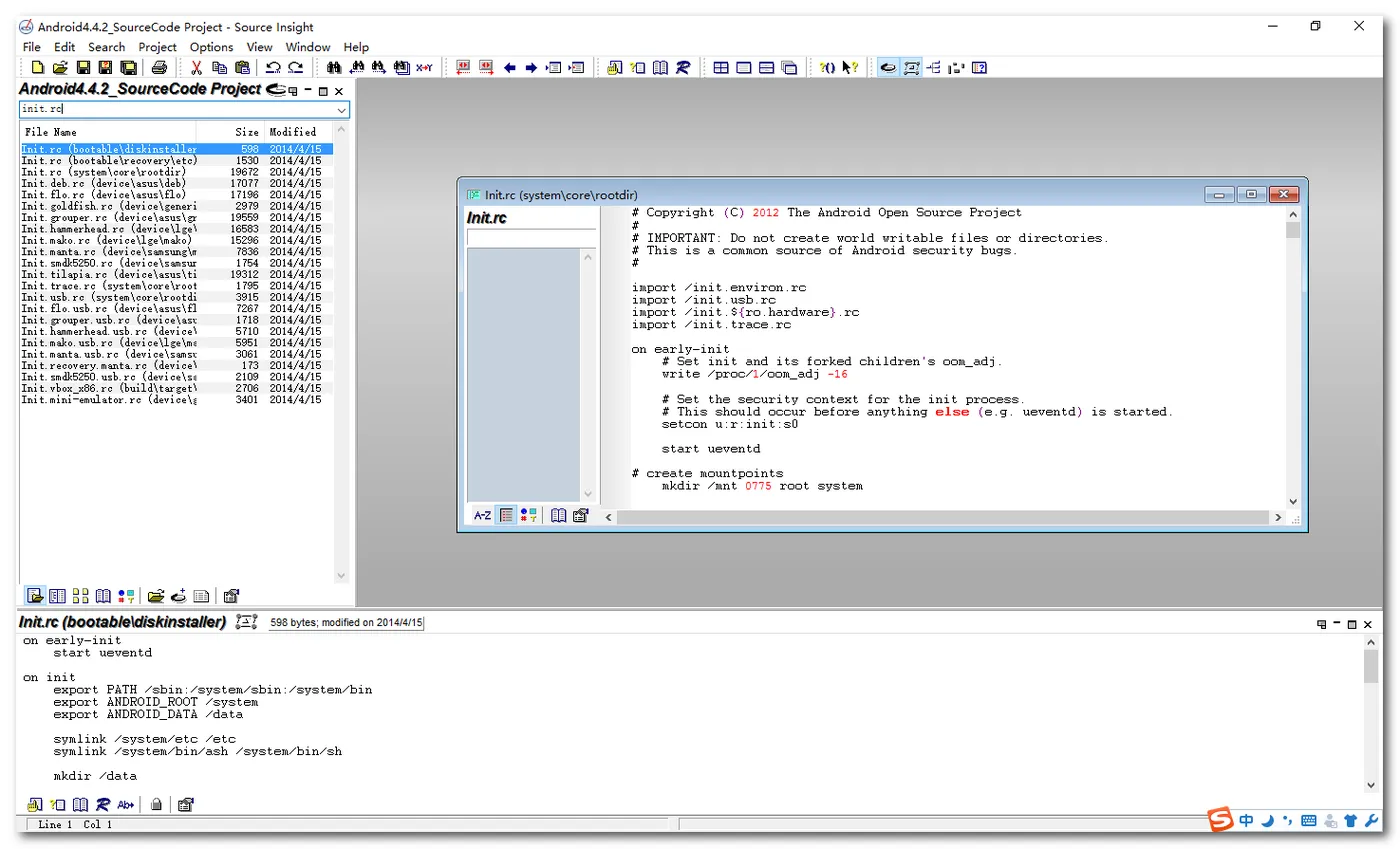Image resolution: width=1400 pixels, height=849 pixels.
Task: Open the Options menu
Action: [x=212, y=47]
